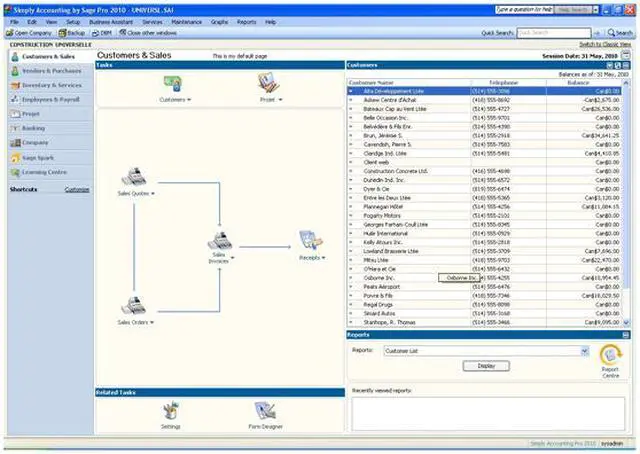Open the File menu
640x454 pixels.
coord(14,22)
